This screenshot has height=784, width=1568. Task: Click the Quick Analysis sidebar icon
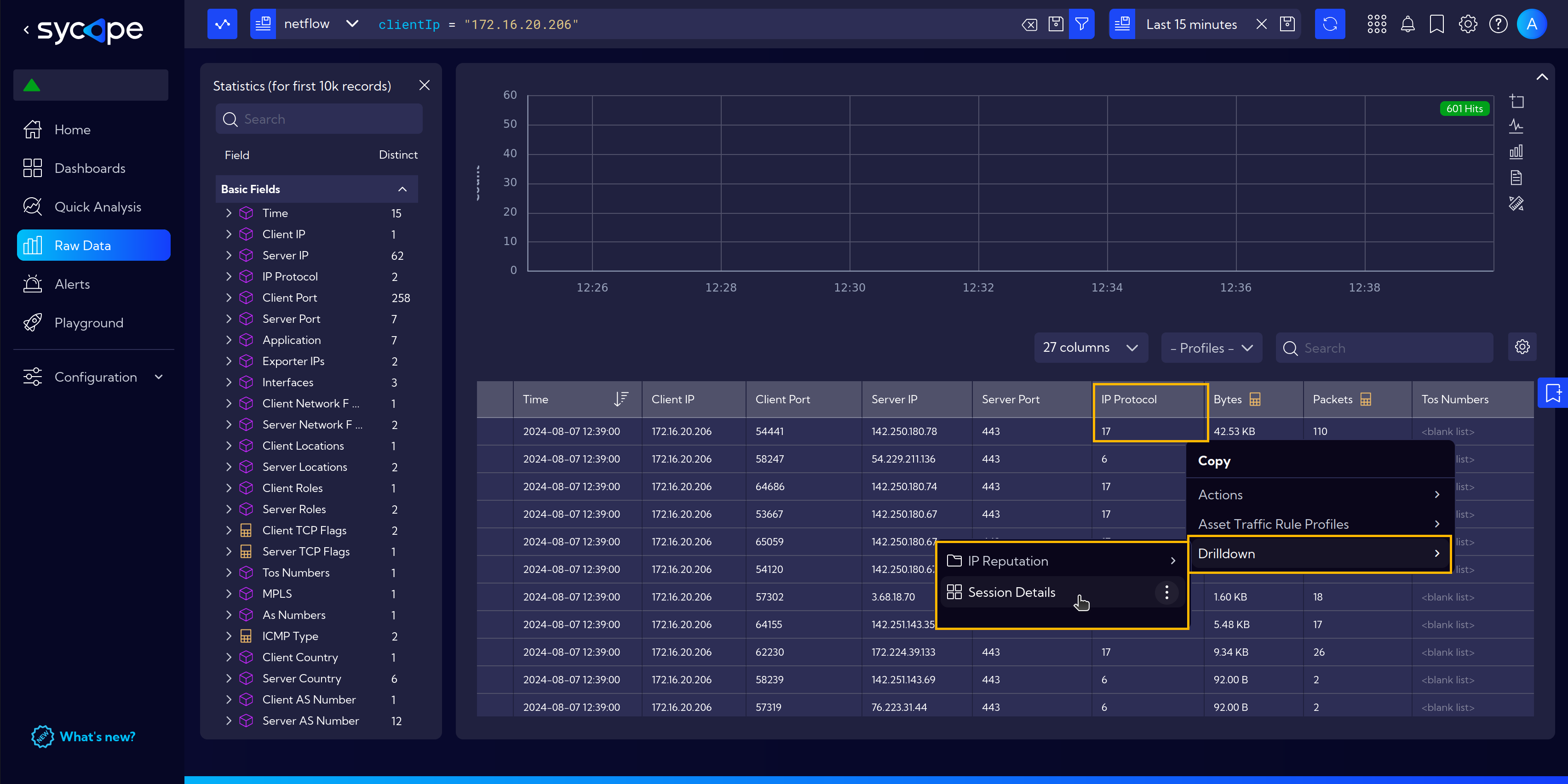33,206
